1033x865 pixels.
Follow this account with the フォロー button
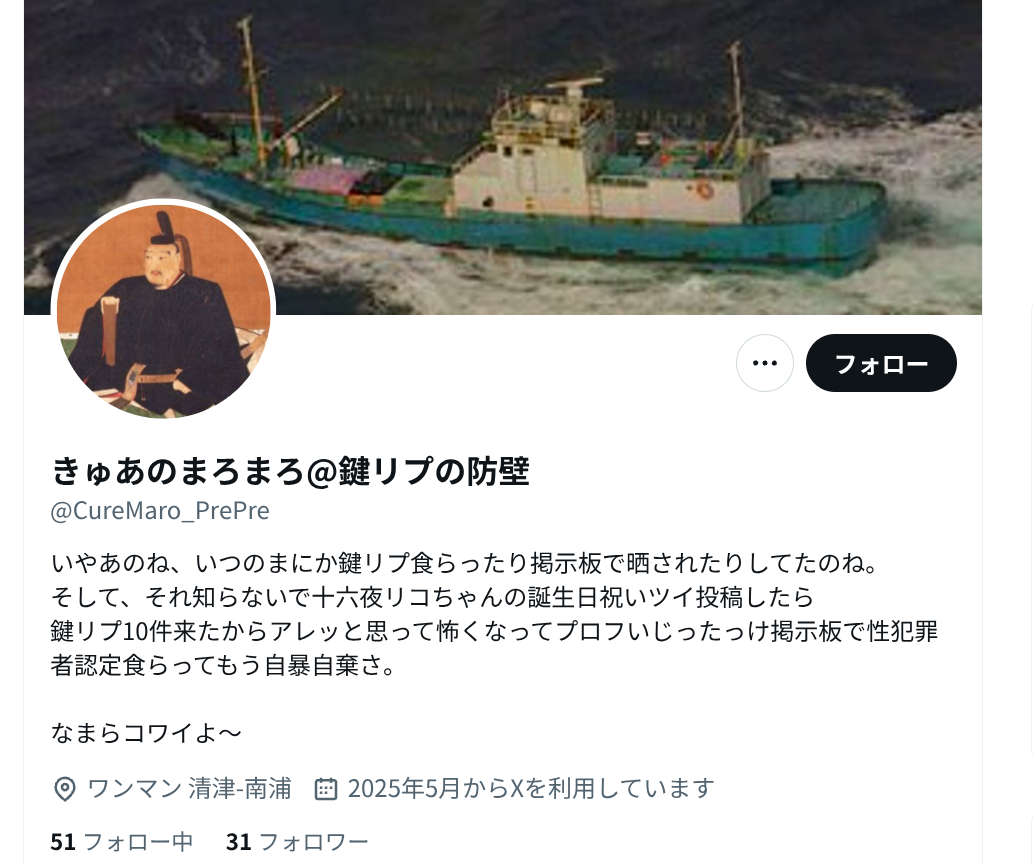881,363
